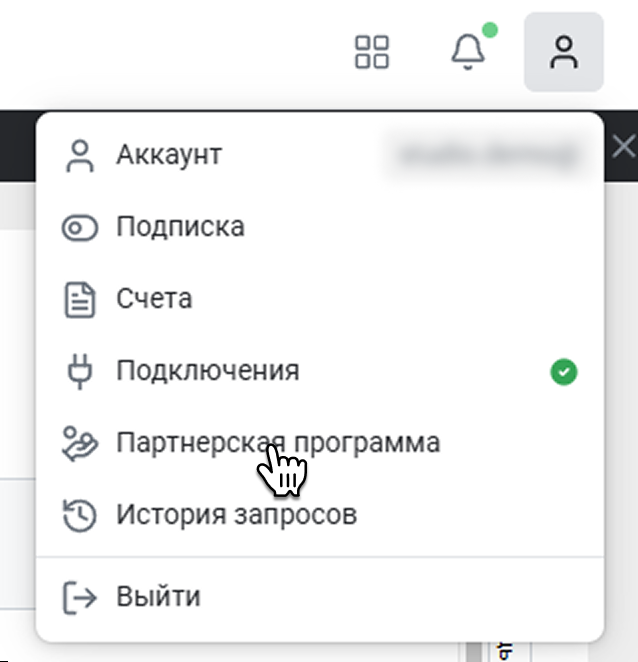638x662 pixels.
Task: Click the toggle-shaped icon beside Подписка
Action: tap(79, 228)
